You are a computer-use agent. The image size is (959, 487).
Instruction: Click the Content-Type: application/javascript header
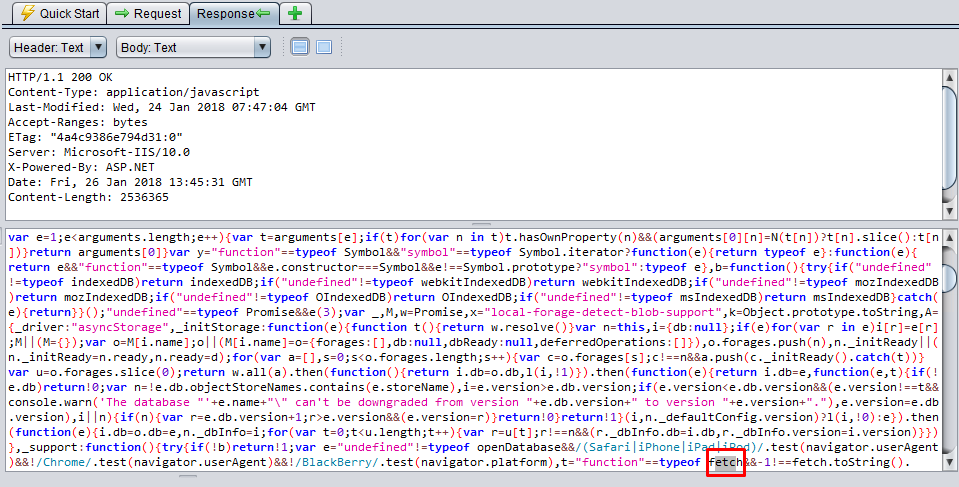pos(134,92)
